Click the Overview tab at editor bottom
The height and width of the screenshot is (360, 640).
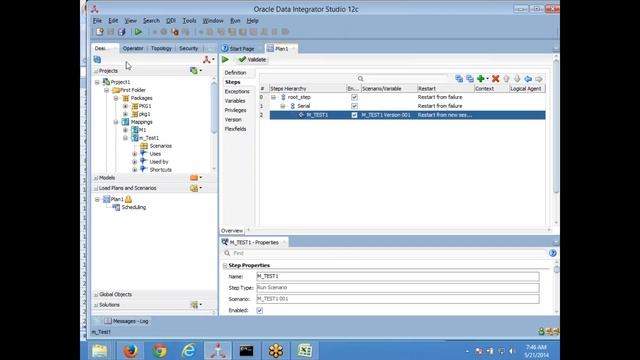coord(231,231)
